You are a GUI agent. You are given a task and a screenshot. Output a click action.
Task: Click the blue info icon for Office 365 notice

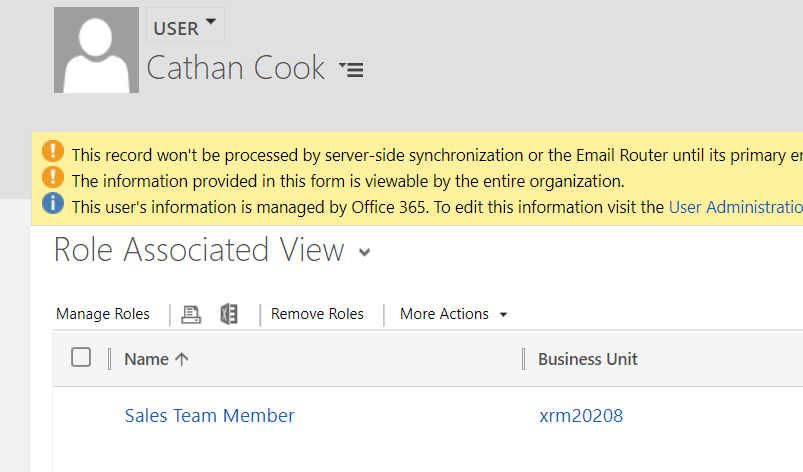[x=53, y=206]
